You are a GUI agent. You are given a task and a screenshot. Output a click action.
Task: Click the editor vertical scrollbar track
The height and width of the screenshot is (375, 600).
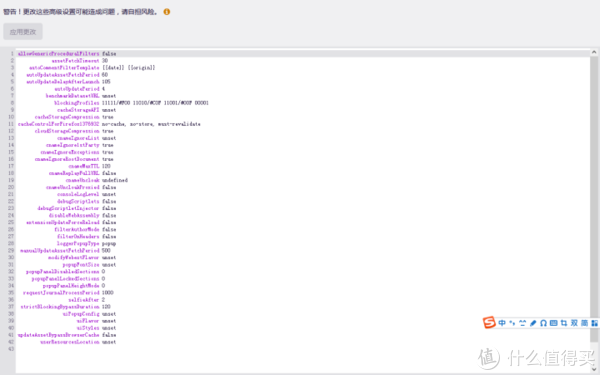coord(594,210)
